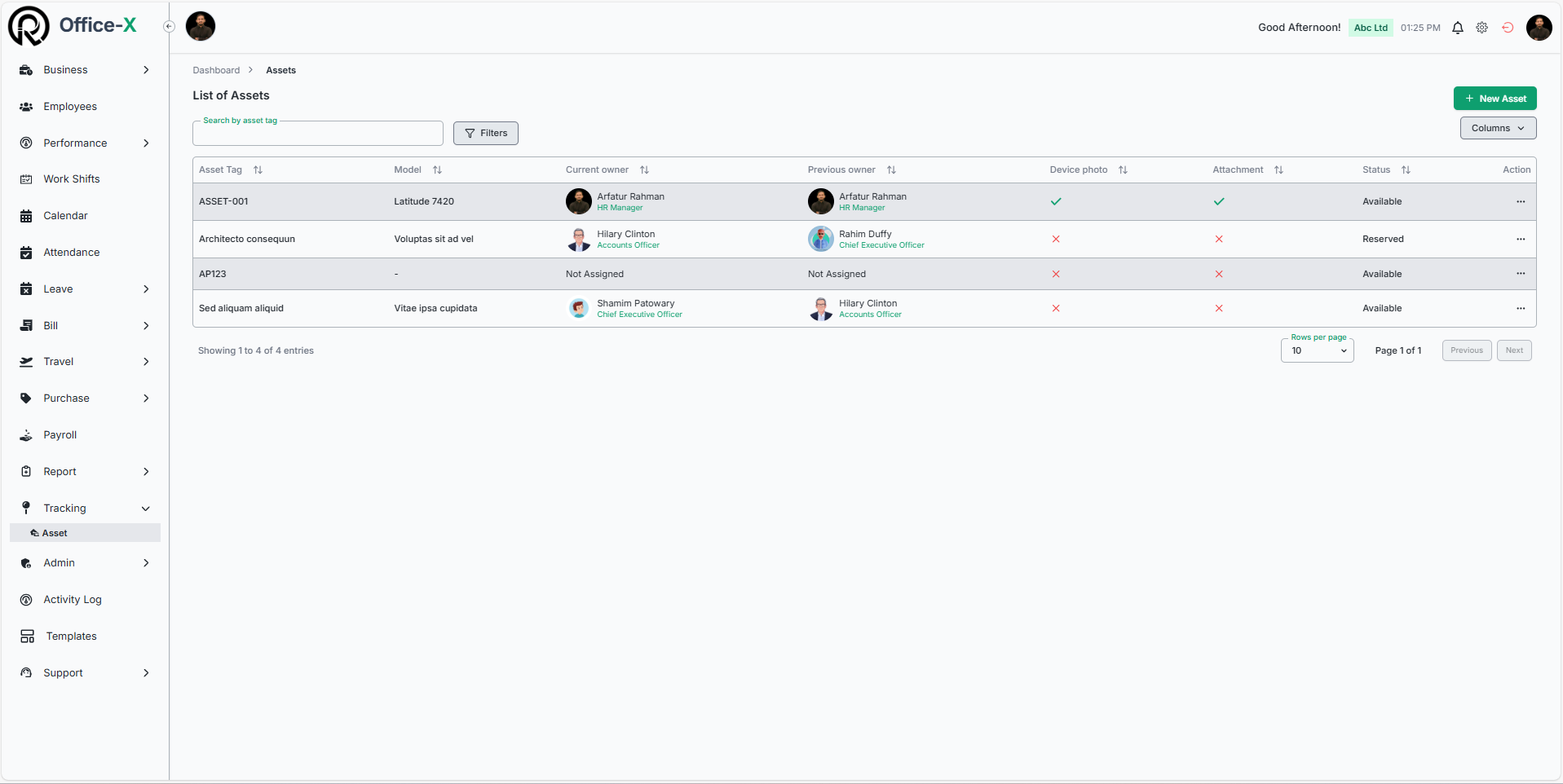Click the search by asset tag field
This screenshot has width=1563, height=784.
(318, 133)
